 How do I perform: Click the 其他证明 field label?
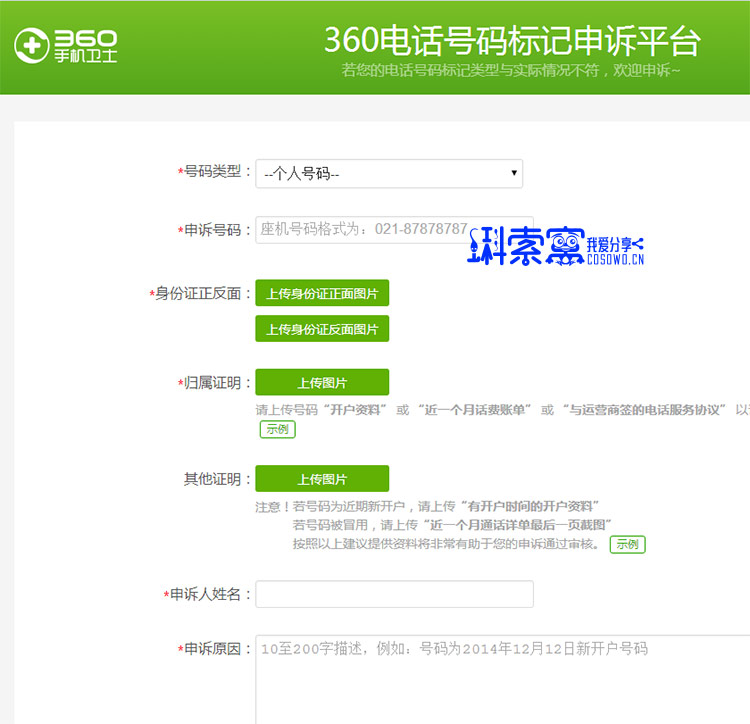click(x=216, y=479)
